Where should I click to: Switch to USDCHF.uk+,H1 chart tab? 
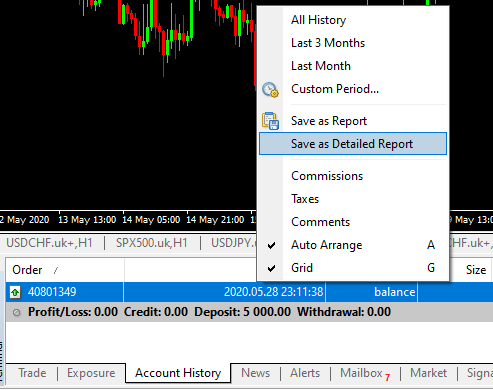point(49,243)
